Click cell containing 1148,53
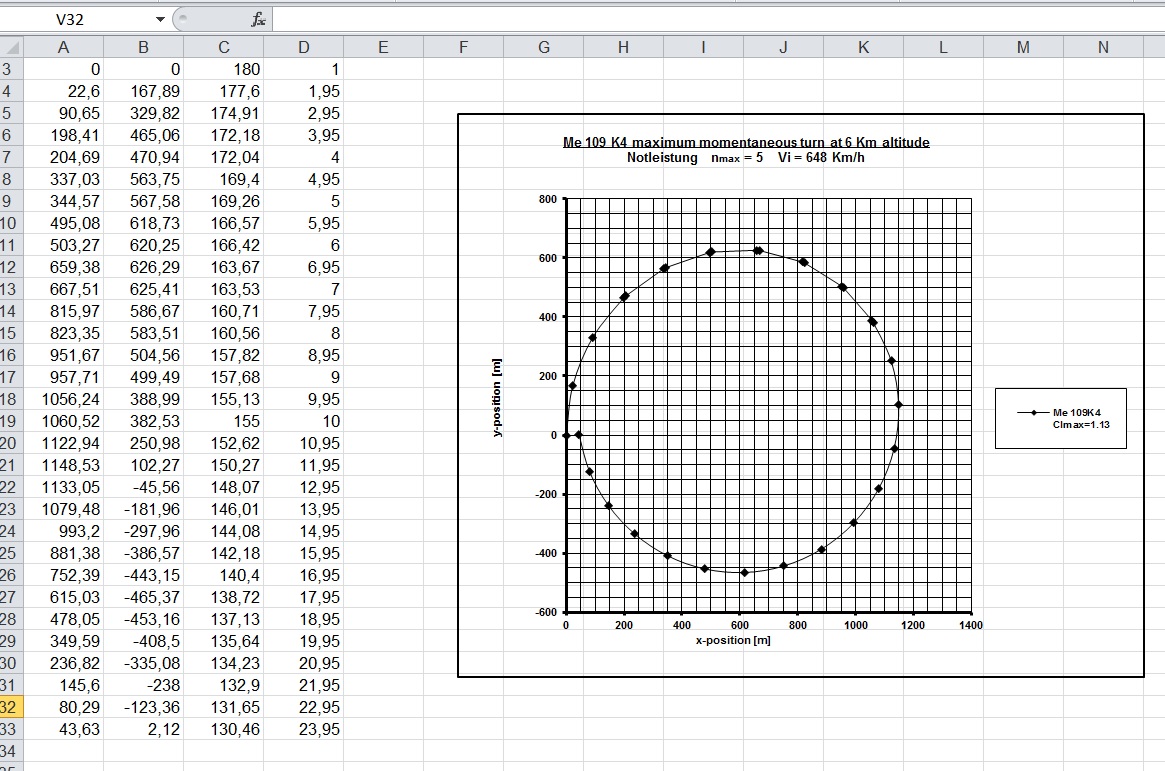Image resolution: width=1165 pixels, height=771 pixels. point(63,465)
